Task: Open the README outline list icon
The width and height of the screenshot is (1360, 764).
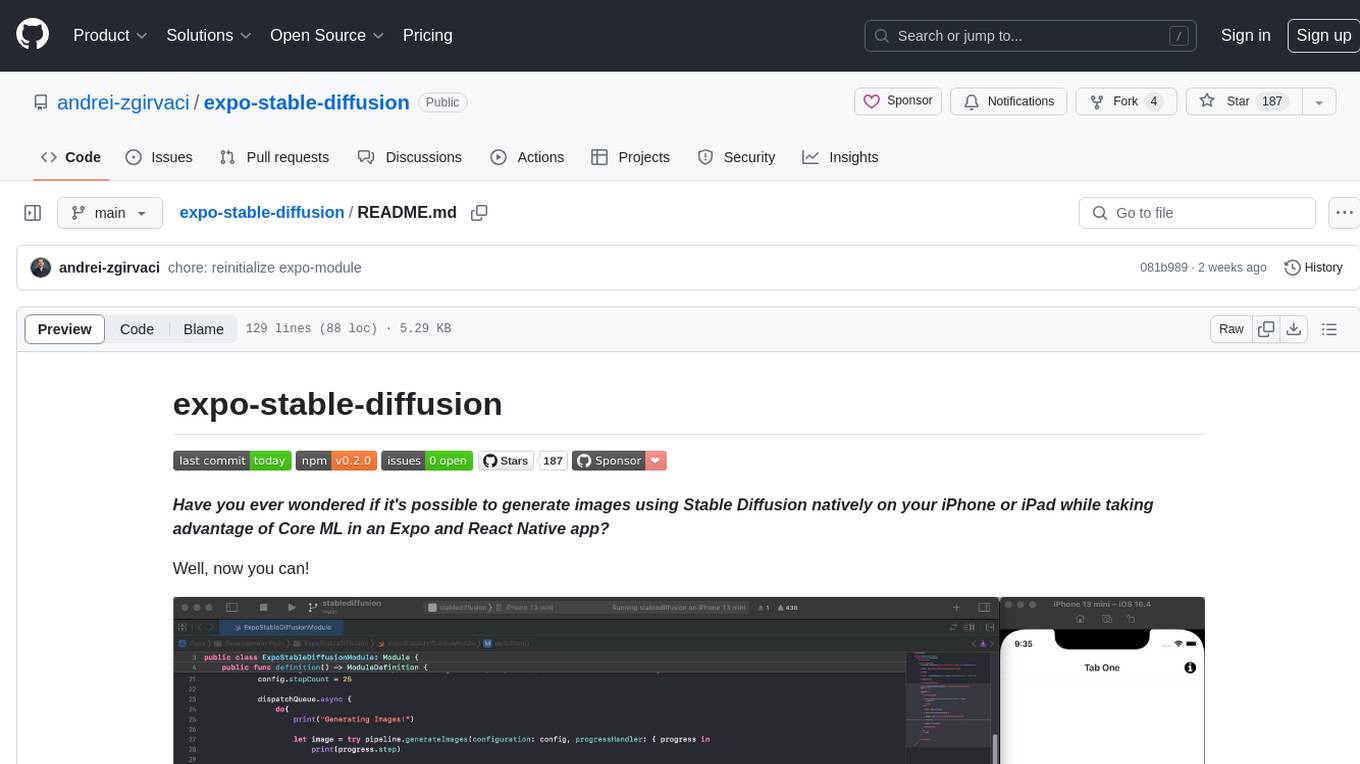Action: pyautogui.click(x=1329, y=329)
